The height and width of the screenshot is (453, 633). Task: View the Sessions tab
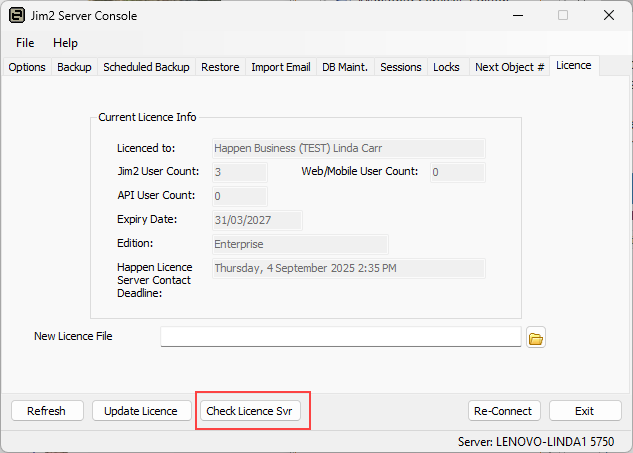tap(401, 67)
